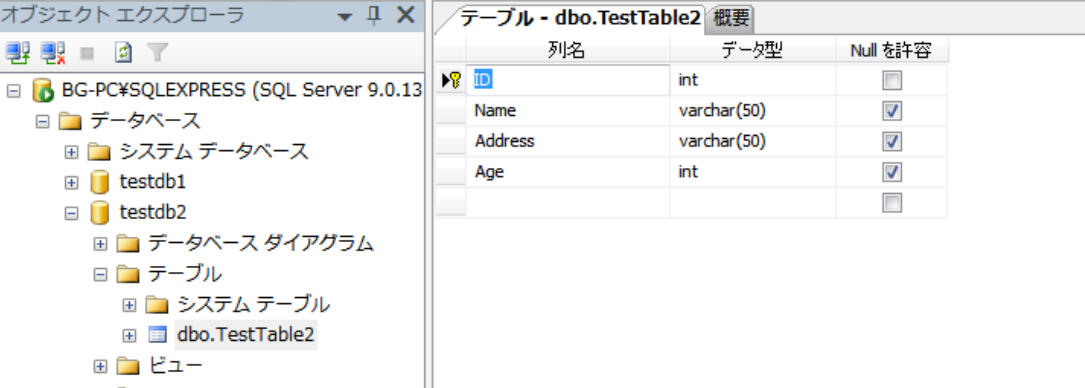Click the ID column name cell
Viewport: 1085px width, 388px height.
pyautogui.click(x=567, y=80)
